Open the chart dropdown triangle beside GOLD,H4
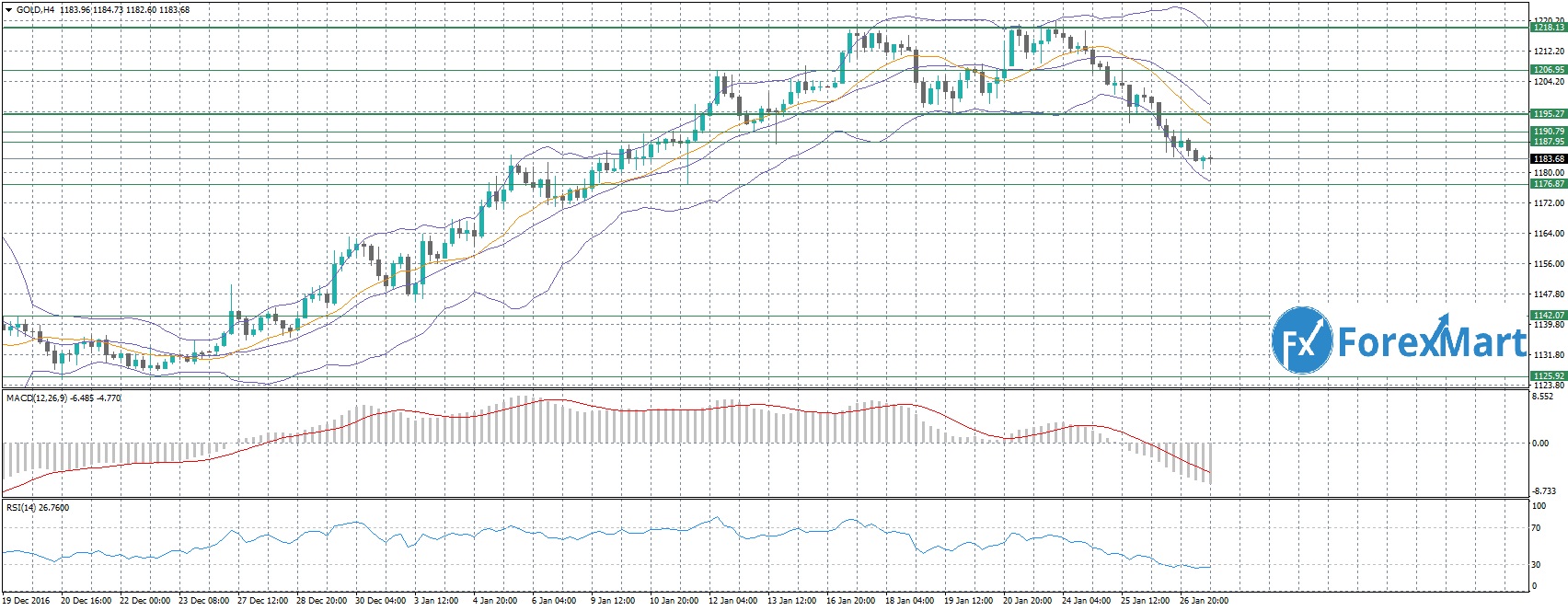The image size is (1568, 611). 9,10
